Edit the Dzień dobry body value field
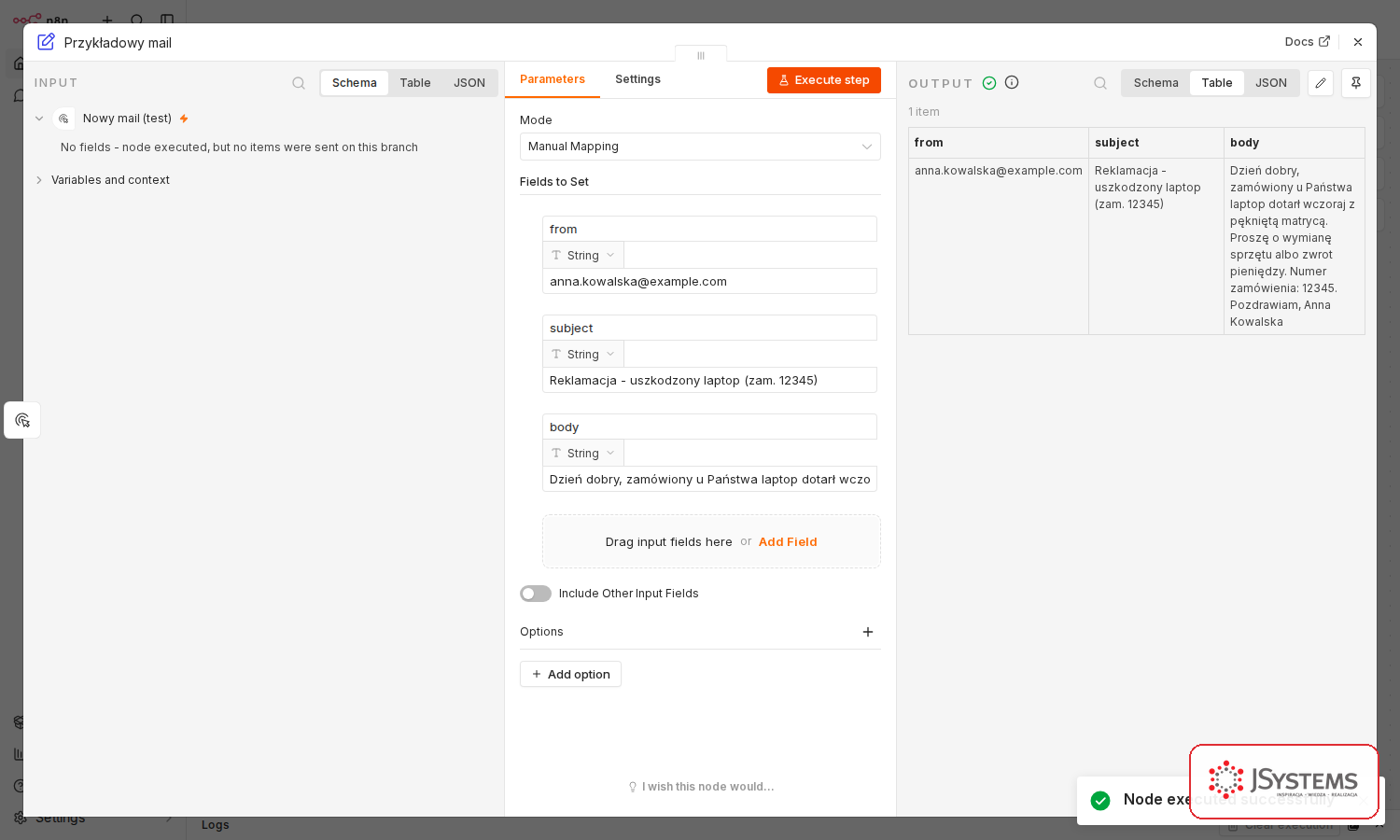 [709, 479]
